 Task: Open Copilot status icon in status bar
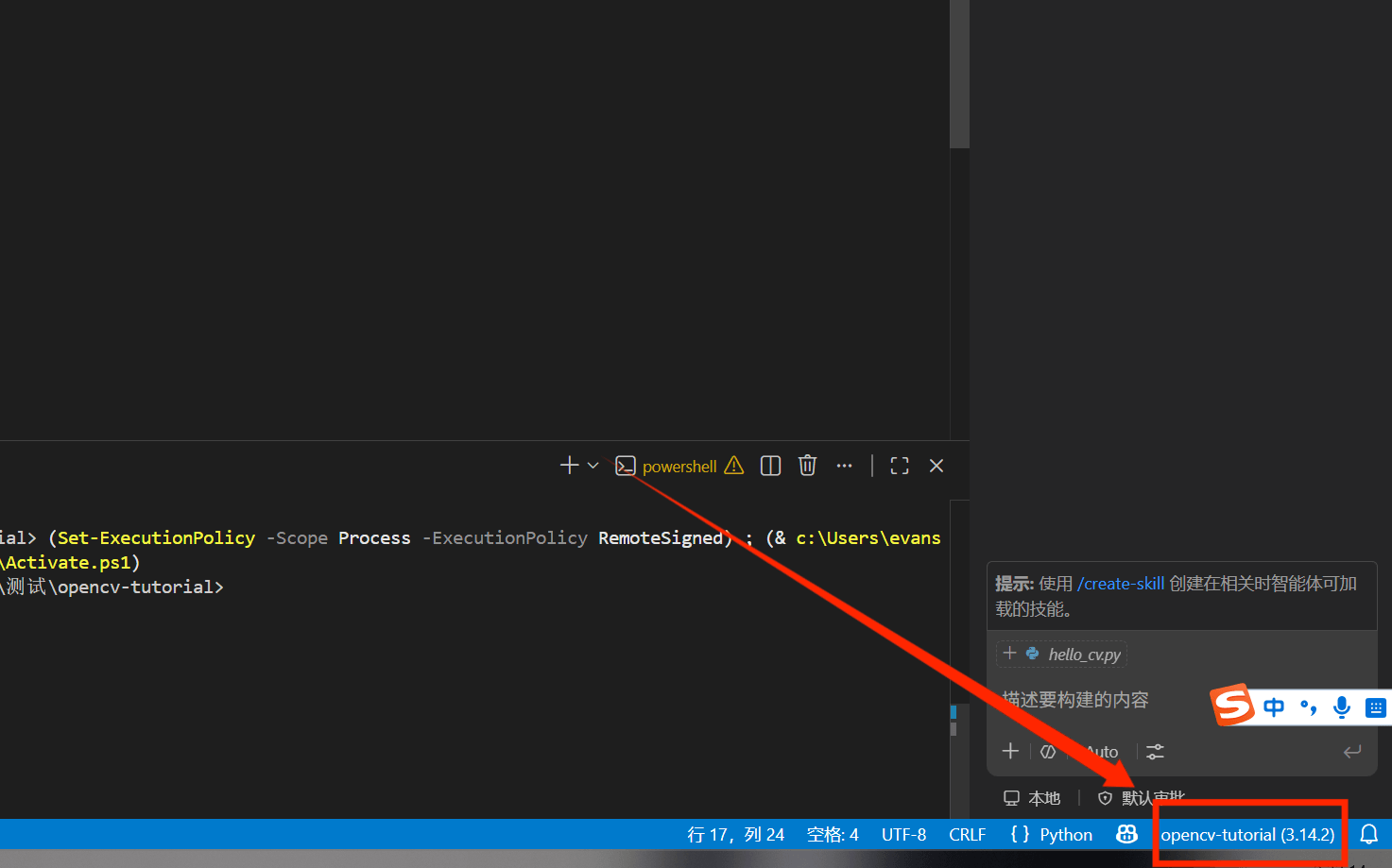1126,834
